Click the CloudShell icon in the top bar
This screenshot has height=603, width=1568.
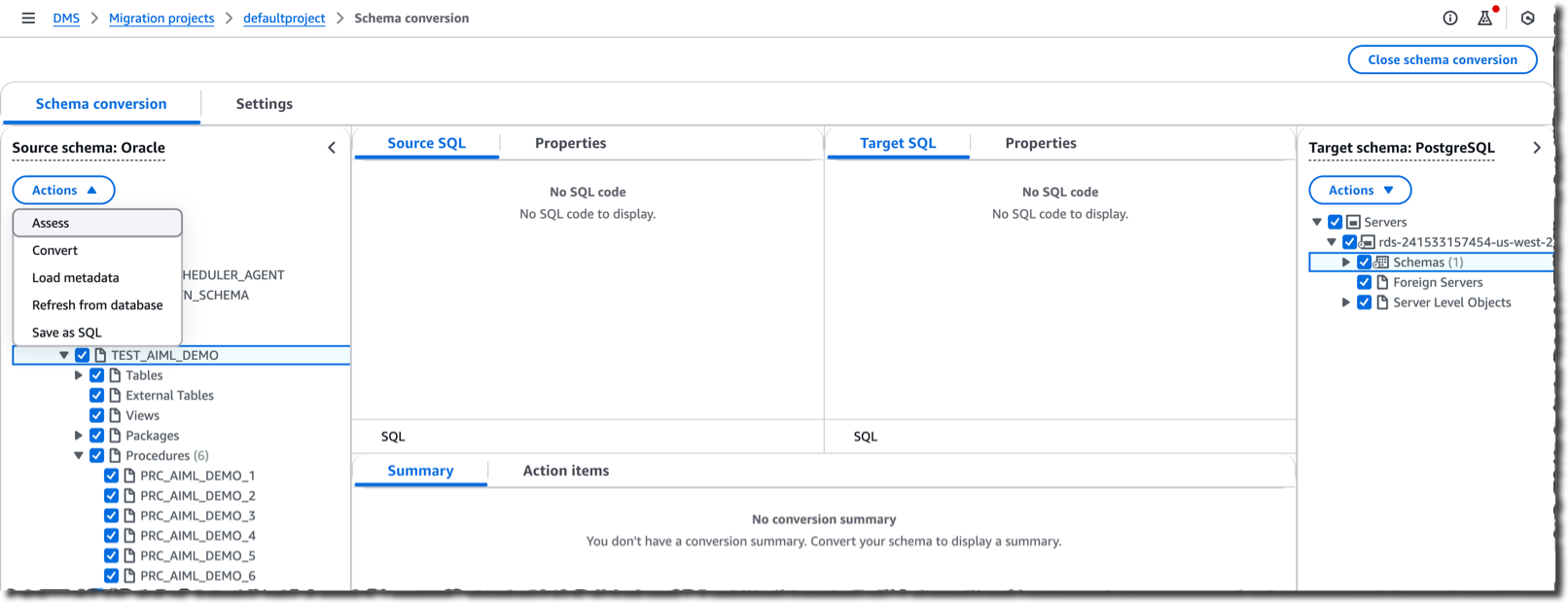click(x=1527, y=18)
